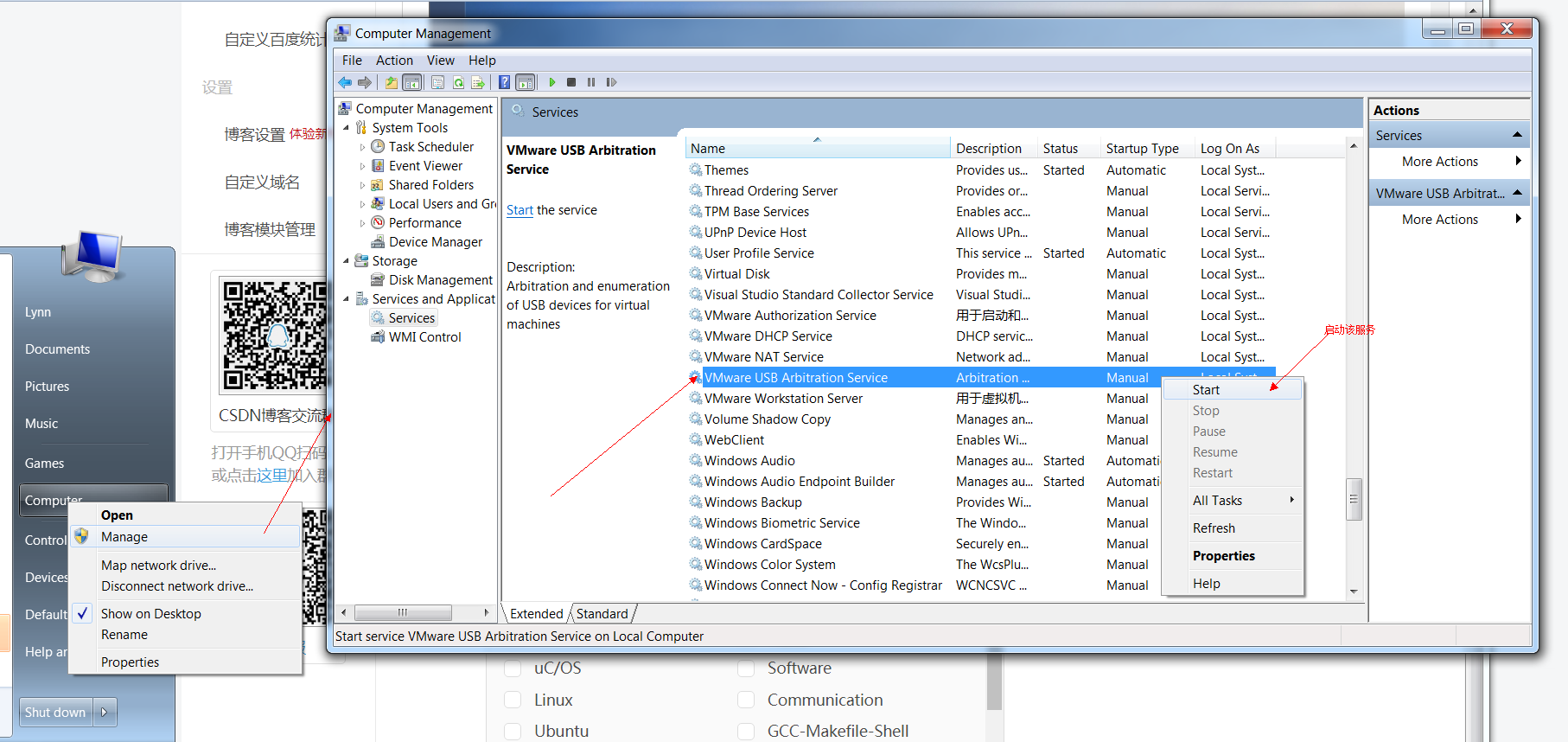Click the Pause Service toolbar icon

[x=591, y=82]
